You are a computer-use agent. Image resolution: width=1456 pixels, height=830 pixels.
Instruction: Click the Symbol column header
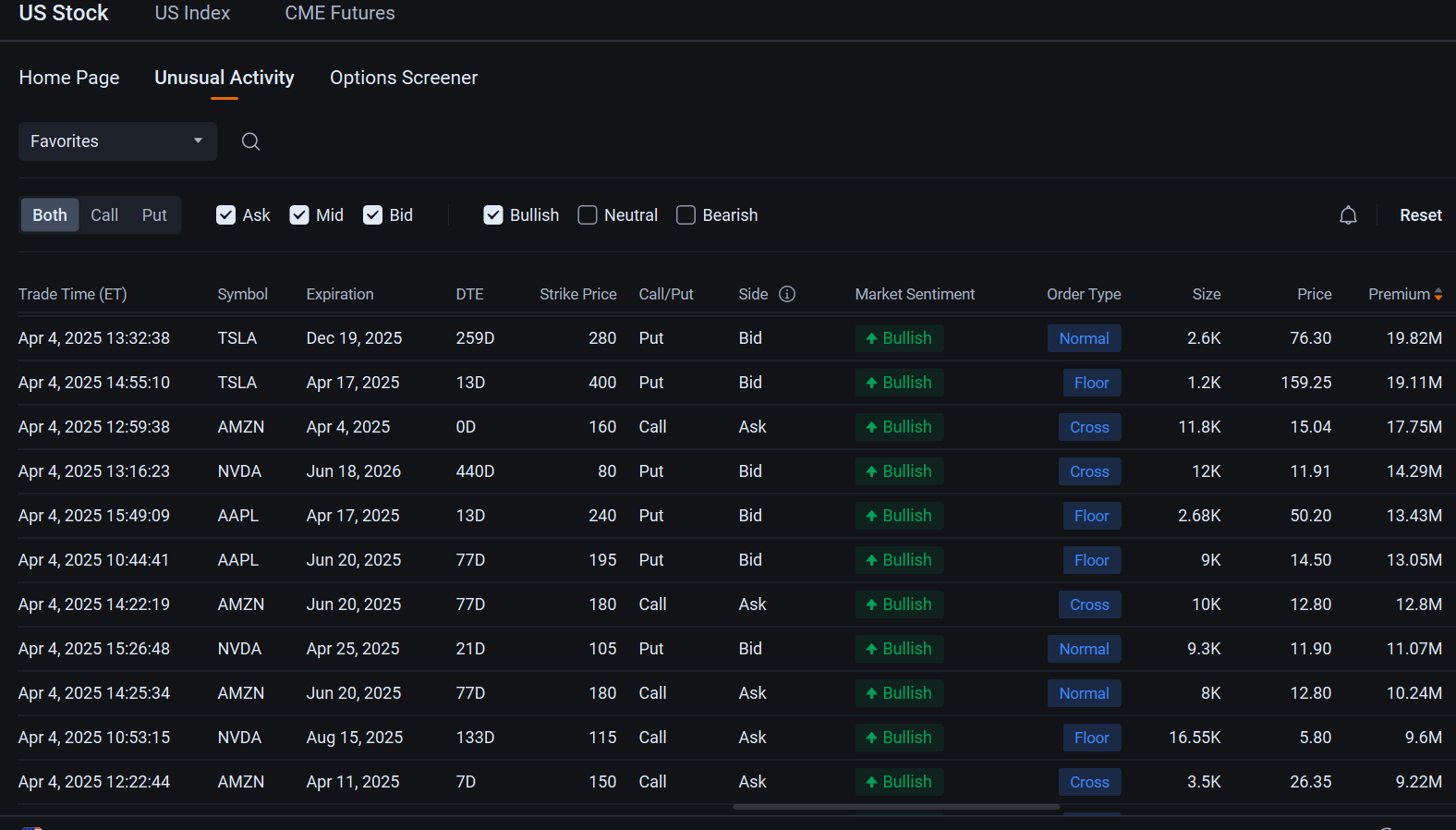243,294
